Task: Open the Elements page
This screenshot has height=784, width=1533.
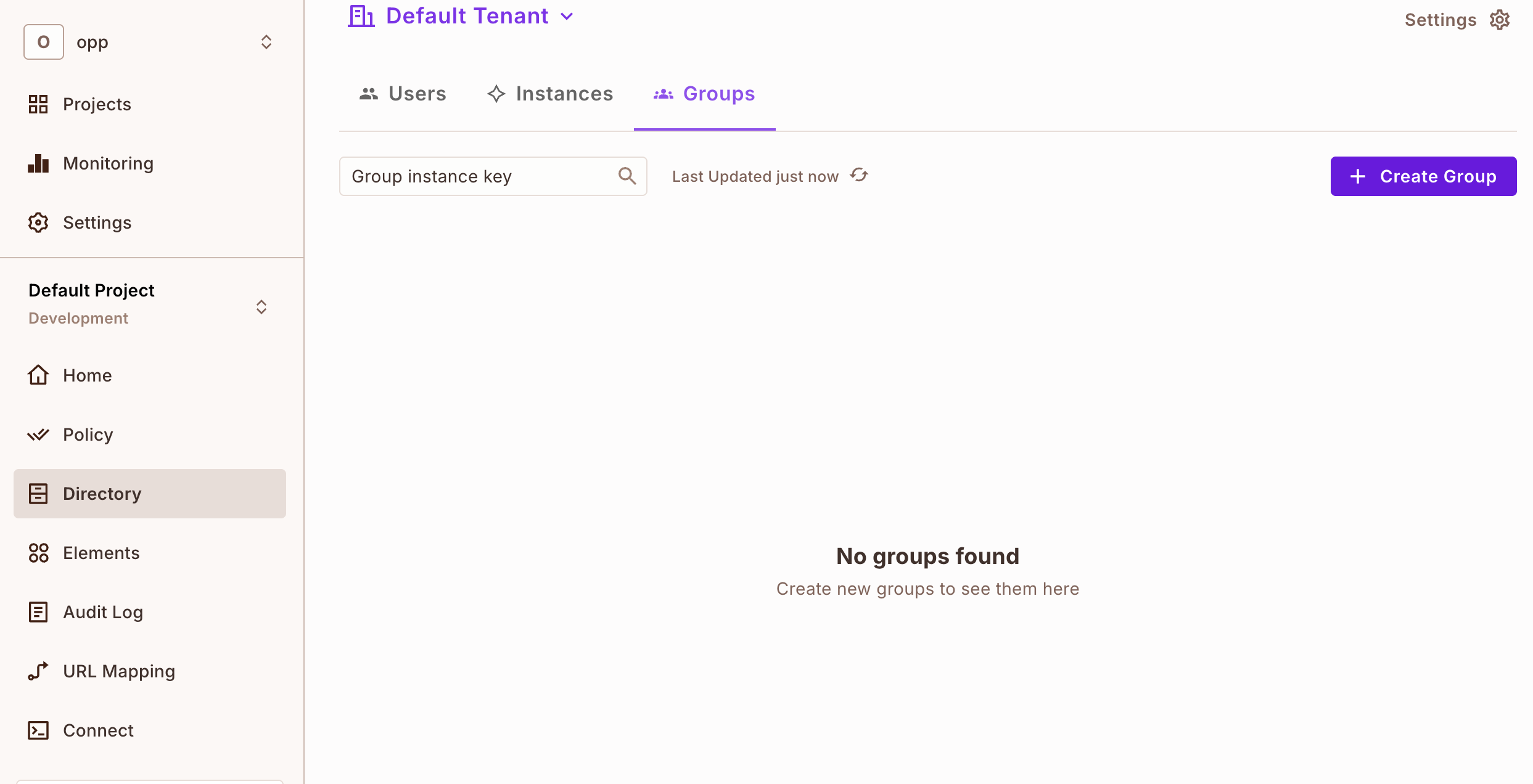Action: tap(101, 553)
